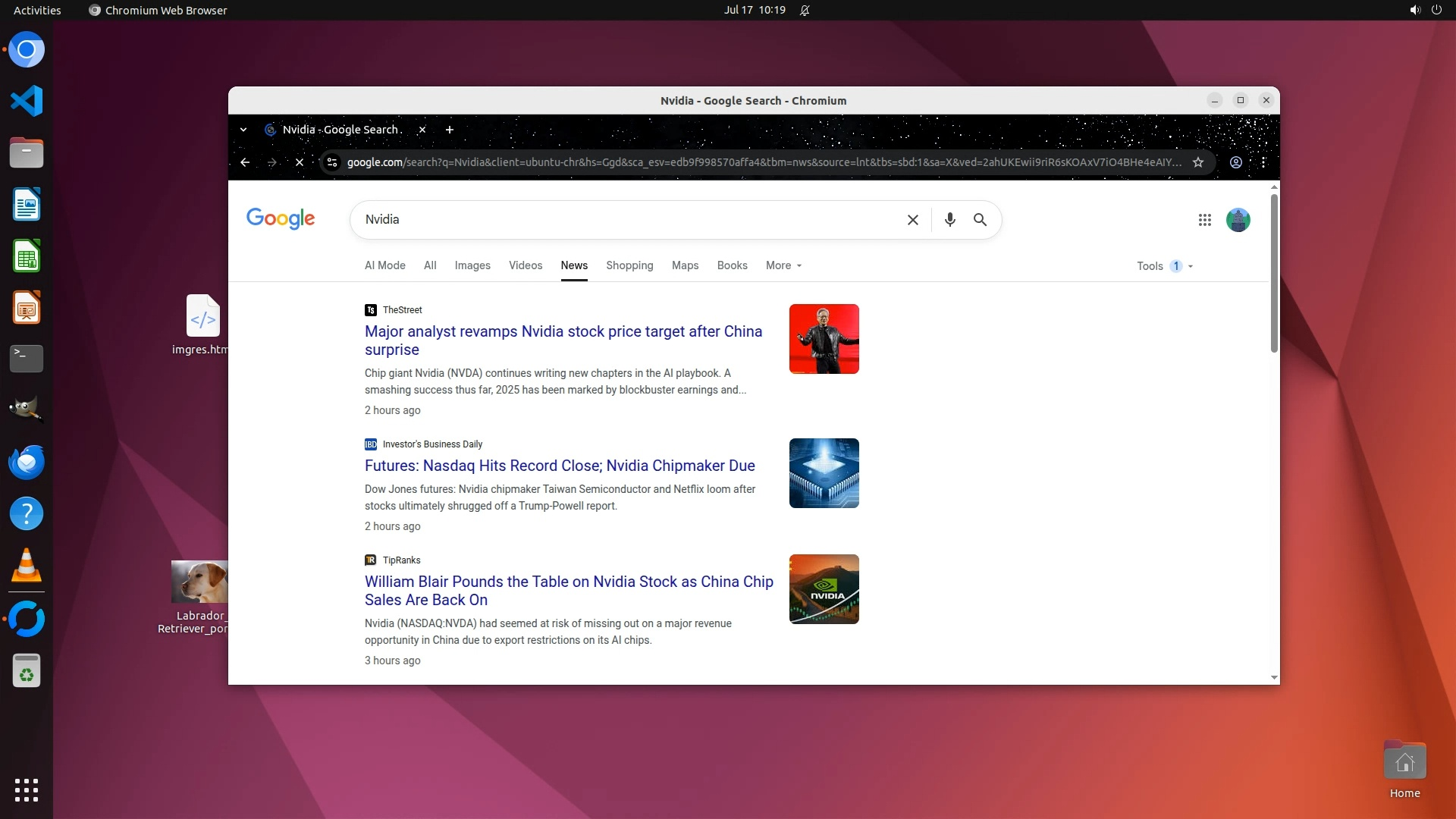Open a new browser tab
This screenshot has height=819, width=1456.
[450, 130]
